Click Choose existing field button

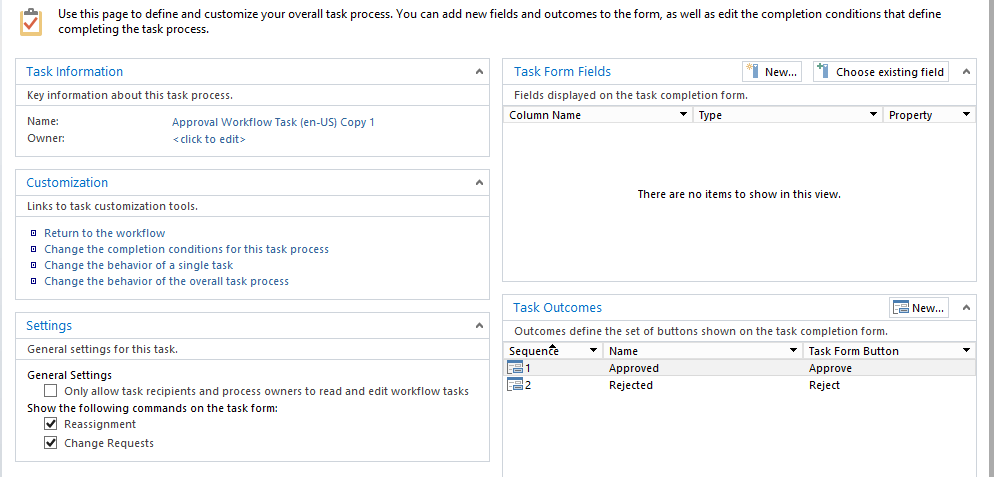[x=881, y=72]
